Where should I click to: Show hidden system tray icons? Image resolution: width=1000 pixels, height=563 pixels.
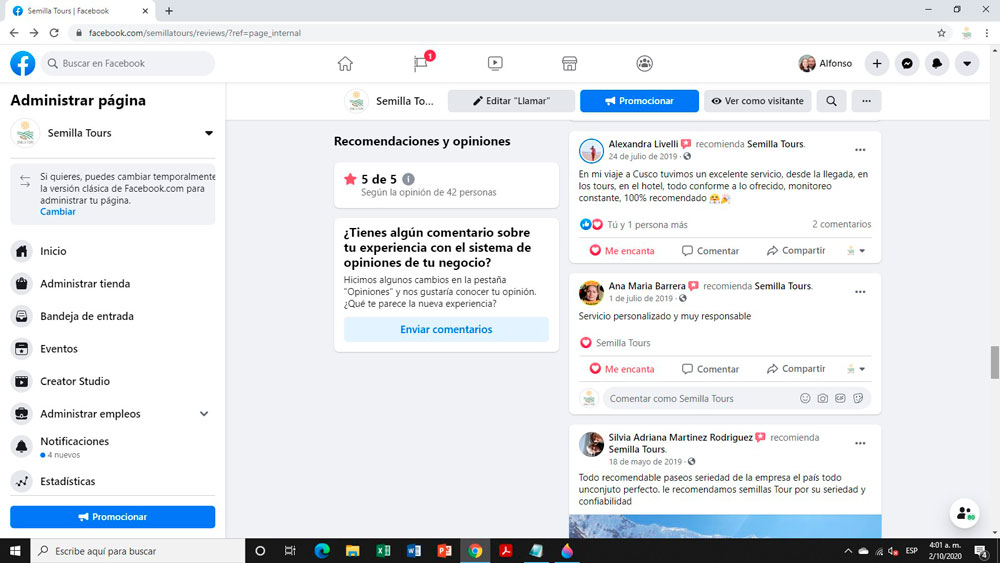848,551
